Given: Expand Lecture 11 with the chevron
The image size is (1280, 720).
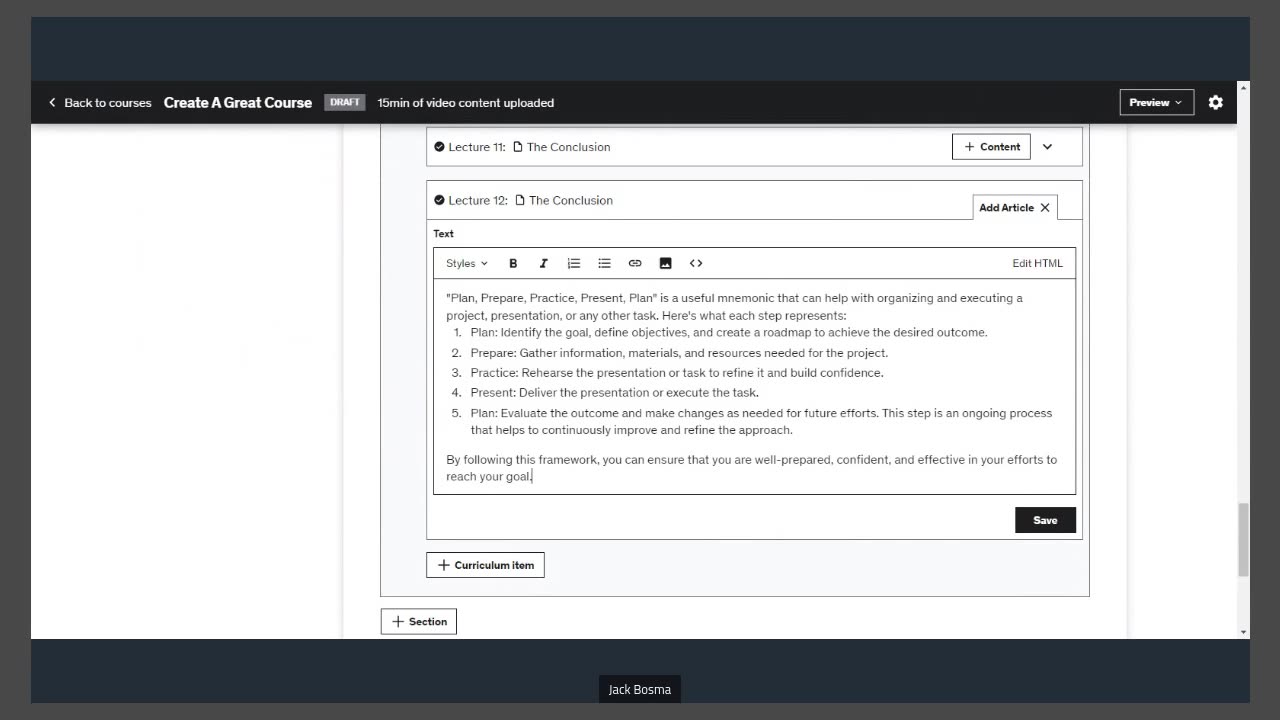Looking at the screenshot, I should [x=1047, y=147].
